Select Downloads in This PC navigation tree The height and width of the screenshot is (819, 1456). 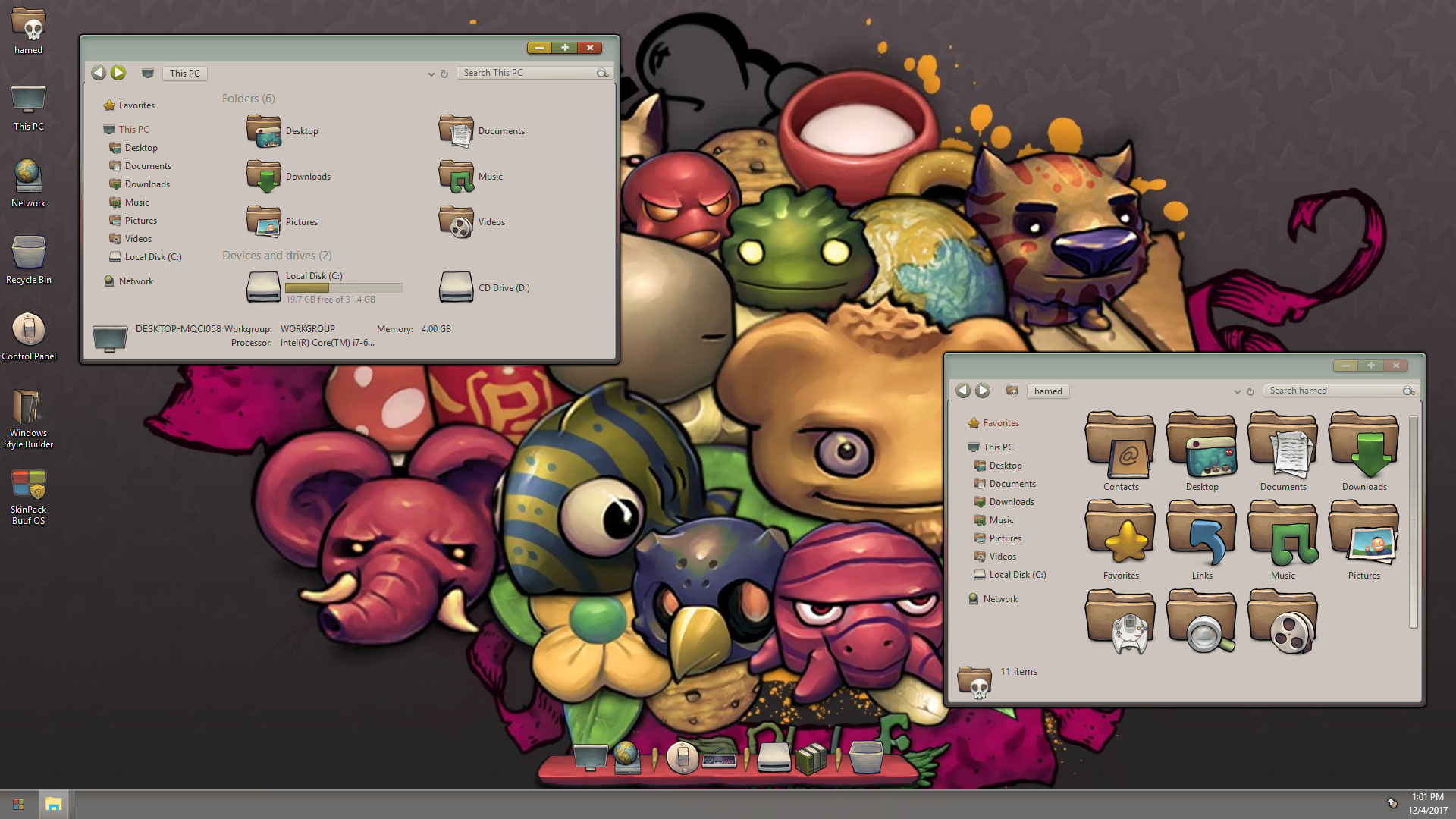[x=147, y=184]
